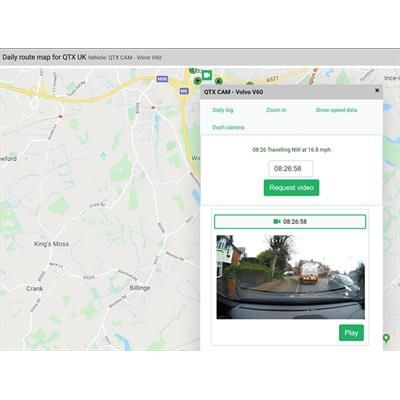Screen dimensions: 400x400
Task: Open the Dash camera tab
Action: [x=228, y=127]
